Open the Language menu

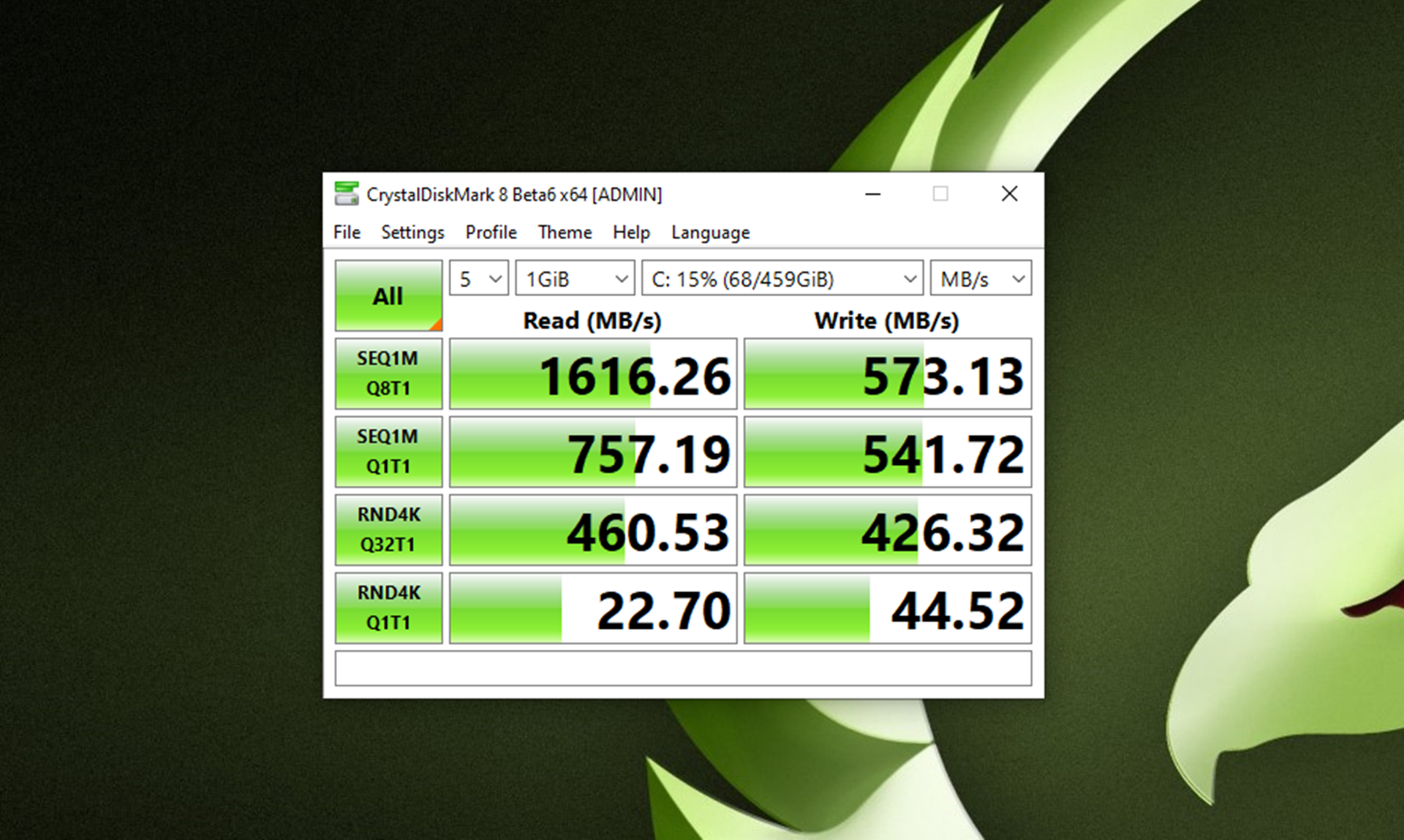[710, 232]
